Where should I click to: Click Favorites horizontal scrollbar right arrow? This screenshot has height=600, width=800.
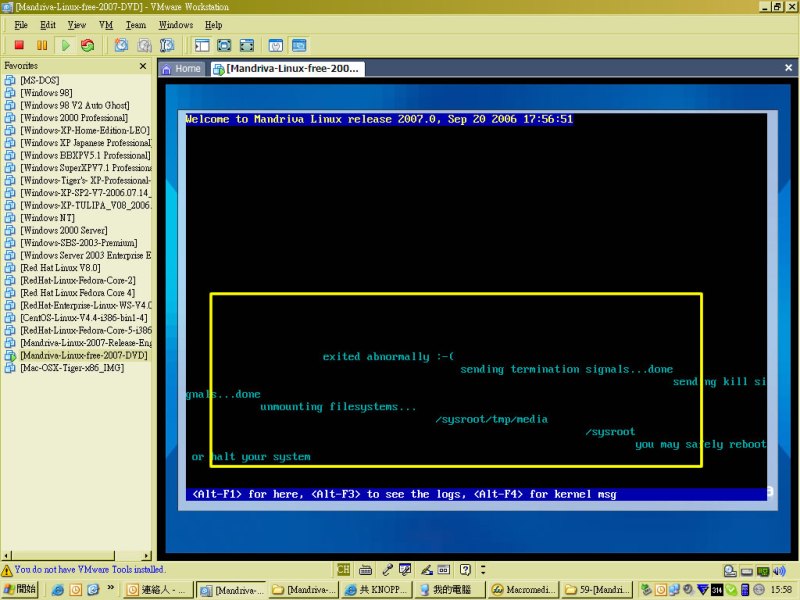pos(147,556)
